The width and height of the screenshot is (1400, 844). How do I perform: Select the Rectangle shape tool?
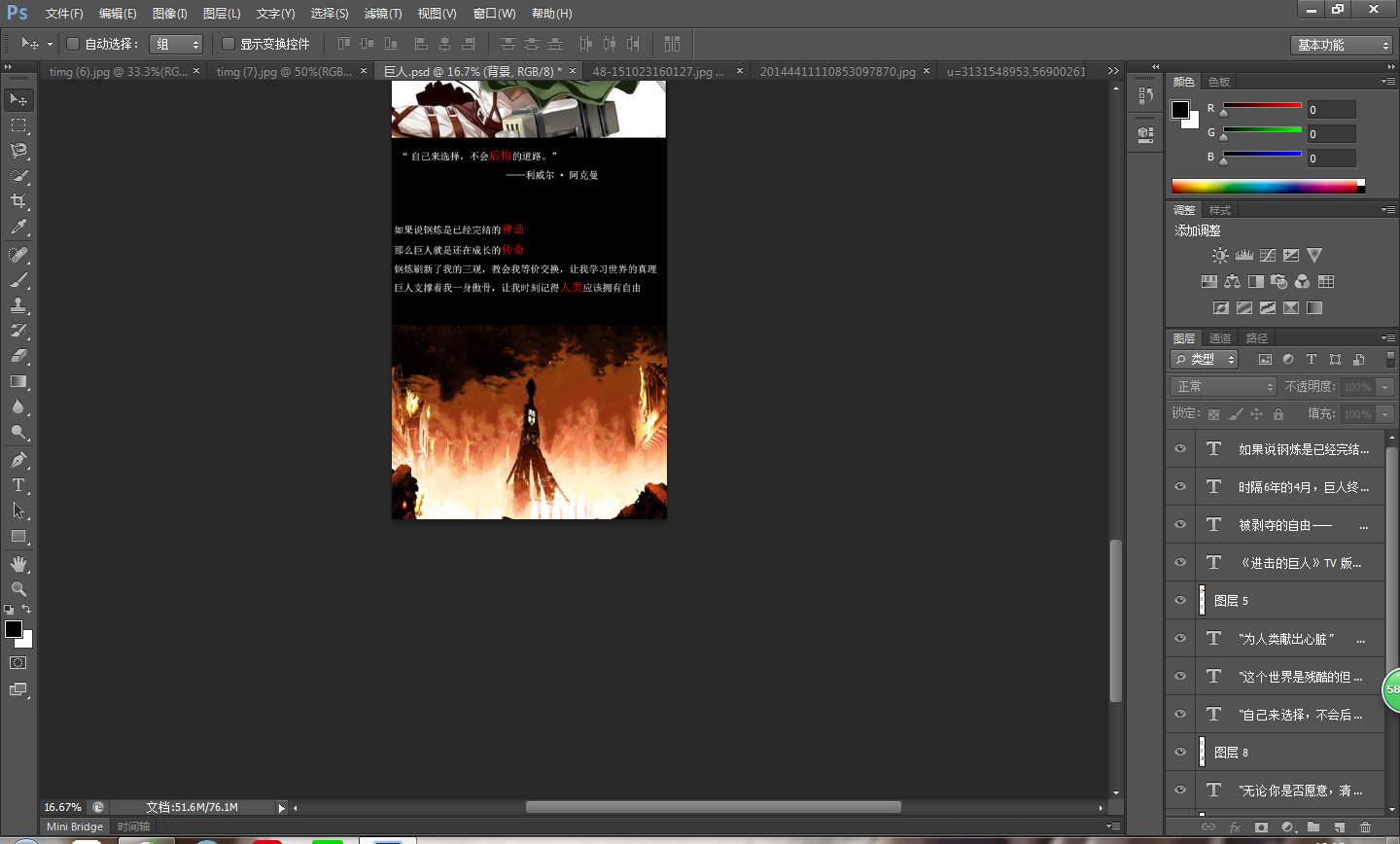(18, 536)
